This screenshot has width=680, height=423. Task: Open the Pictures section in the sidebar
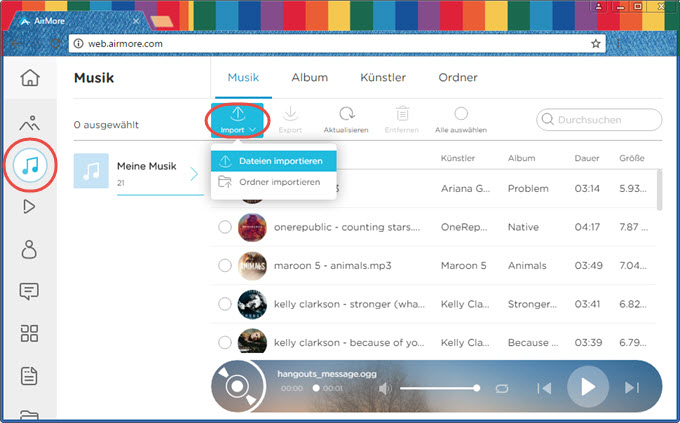coord(29,123)
